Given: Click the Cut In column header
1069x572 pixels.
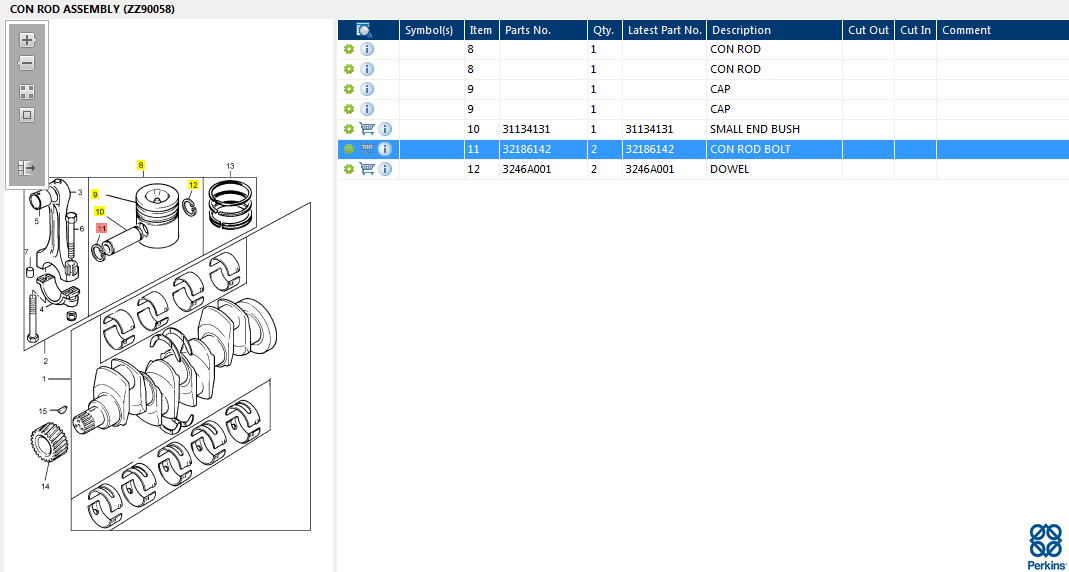Looking at the screenshot, I should pos(916,30).
